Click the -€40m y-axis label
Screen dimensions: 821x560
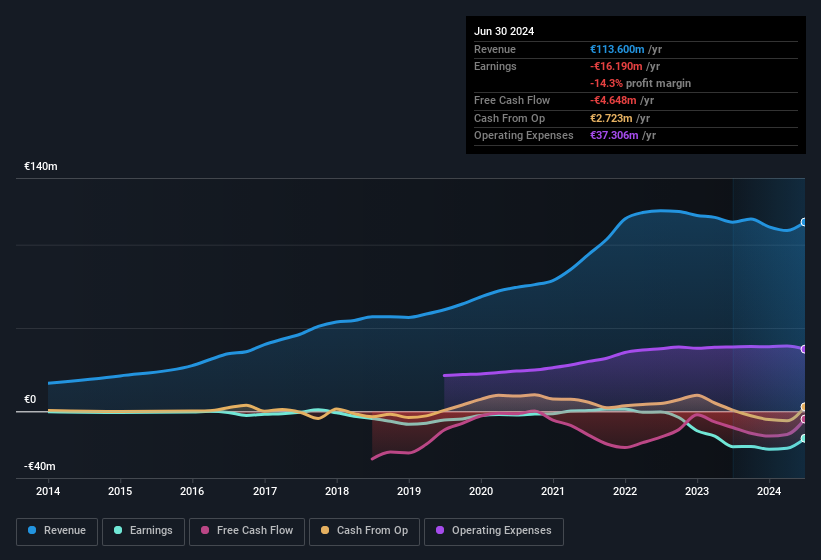pos(39,466)
